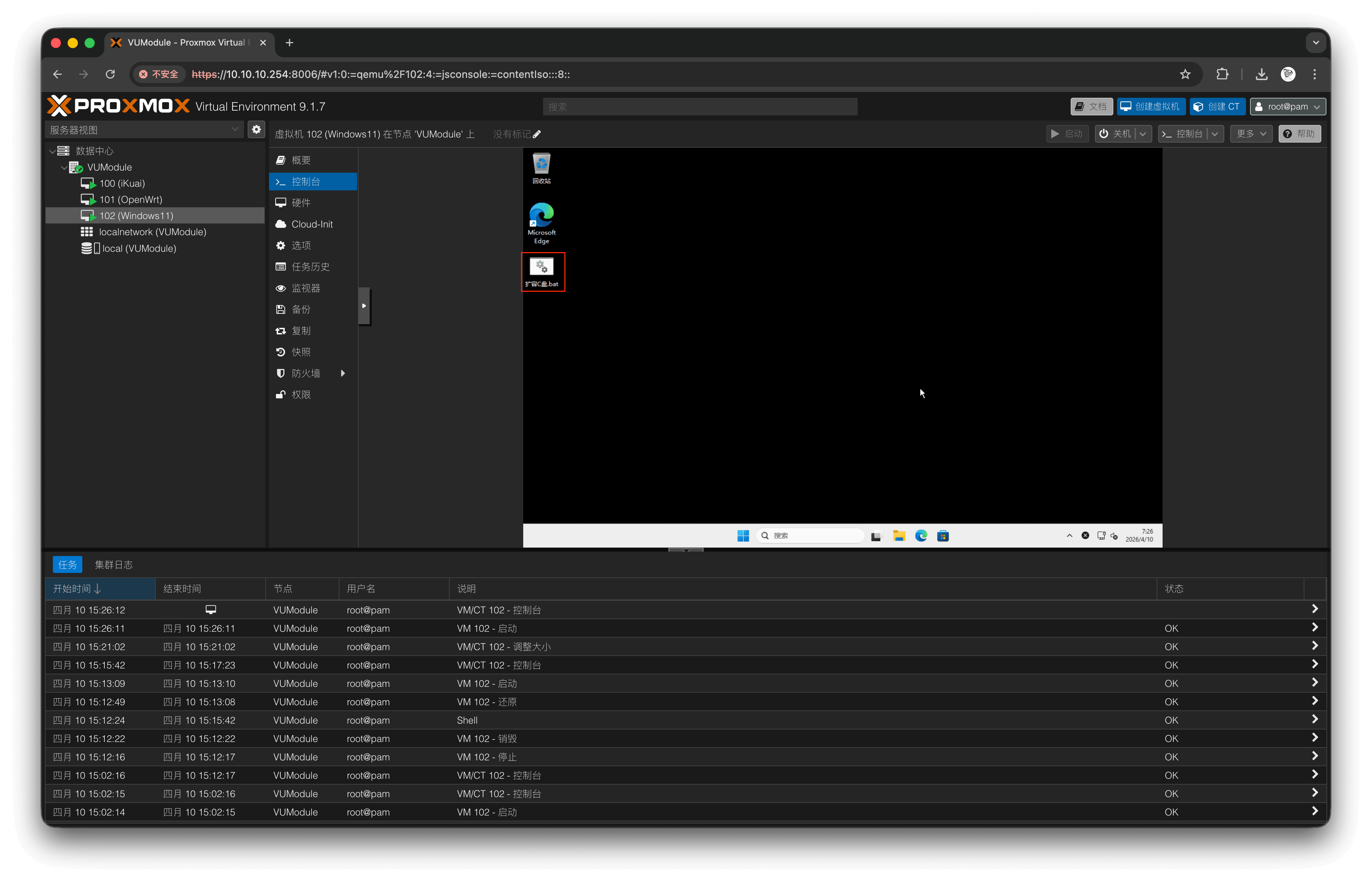The image size is (1372, 882).
Task: Expand the root@pam user menu
Action: click(1287, 107)
